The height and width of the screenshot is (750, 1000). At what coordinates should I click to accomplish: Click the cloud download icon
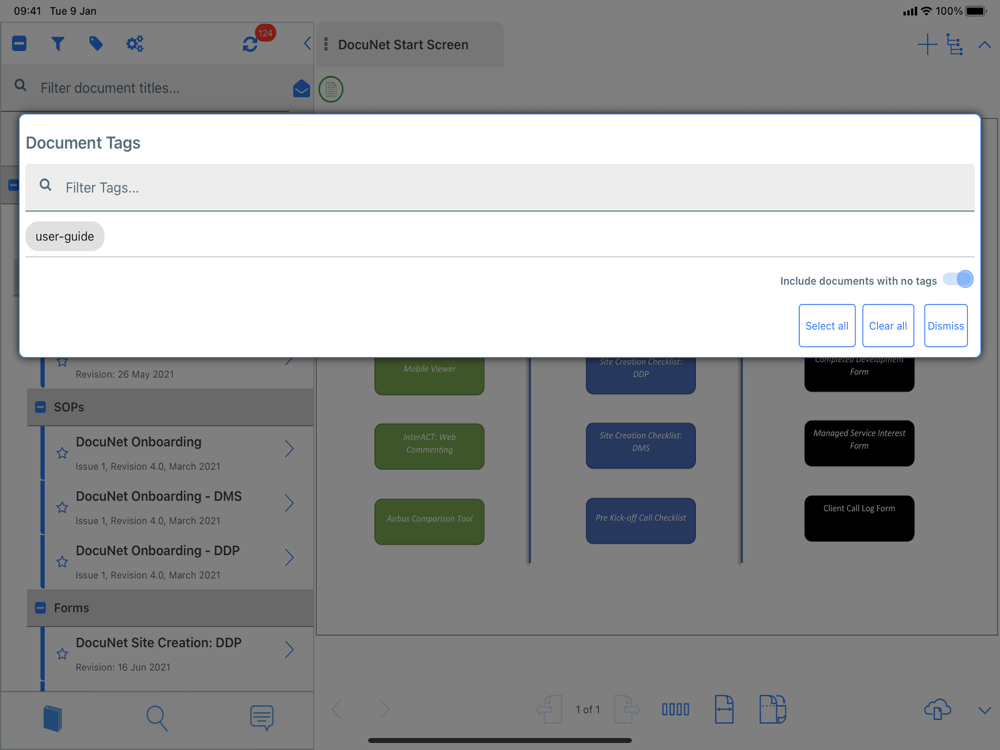(938, 709)
